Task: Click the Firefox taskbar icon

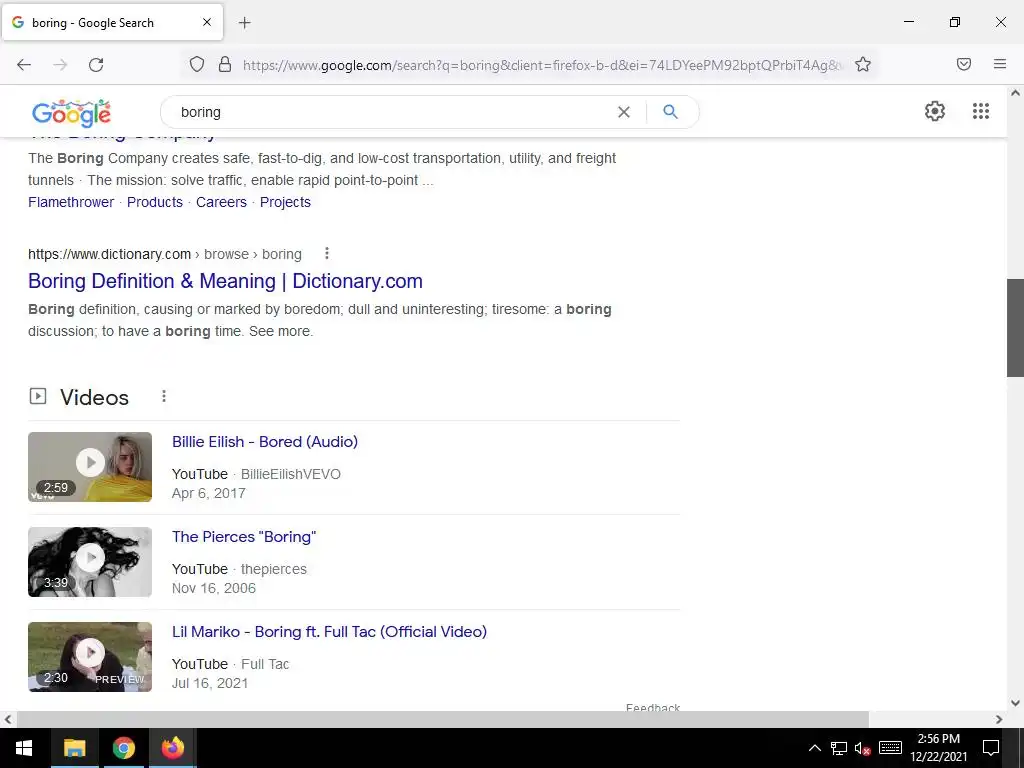Action: [173, 748]
